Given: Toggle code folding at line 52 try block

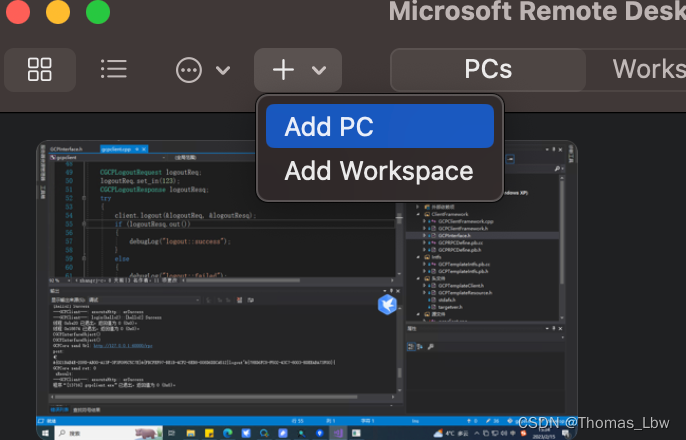Looking at the screenshot, I should (x=84, y=198).
